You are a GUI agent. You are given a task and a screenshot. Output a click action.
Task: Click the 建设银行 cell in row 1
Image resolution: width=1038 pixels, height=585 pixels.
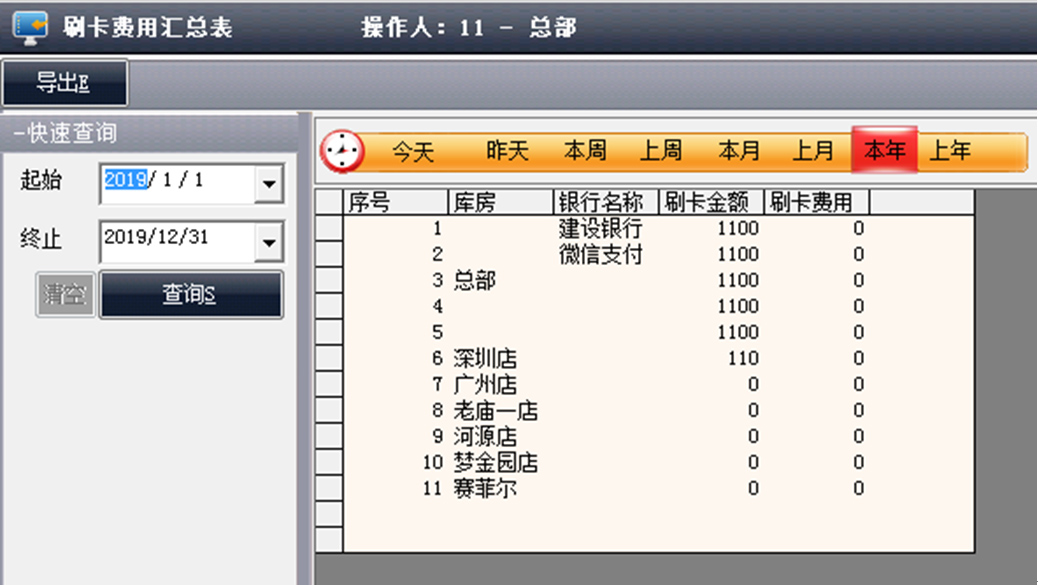pyautogui.click(x=600, y=228)
